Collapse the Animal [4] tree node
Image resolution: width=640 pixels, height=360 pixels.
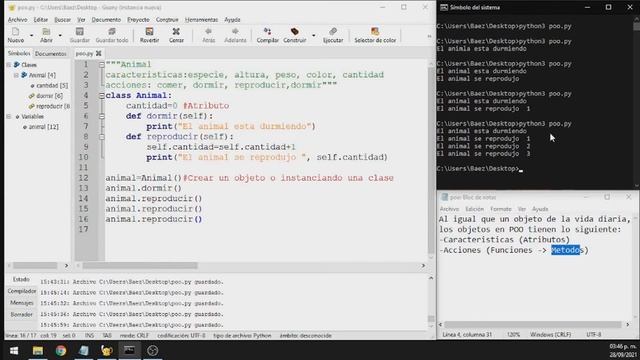click(16, 75)
